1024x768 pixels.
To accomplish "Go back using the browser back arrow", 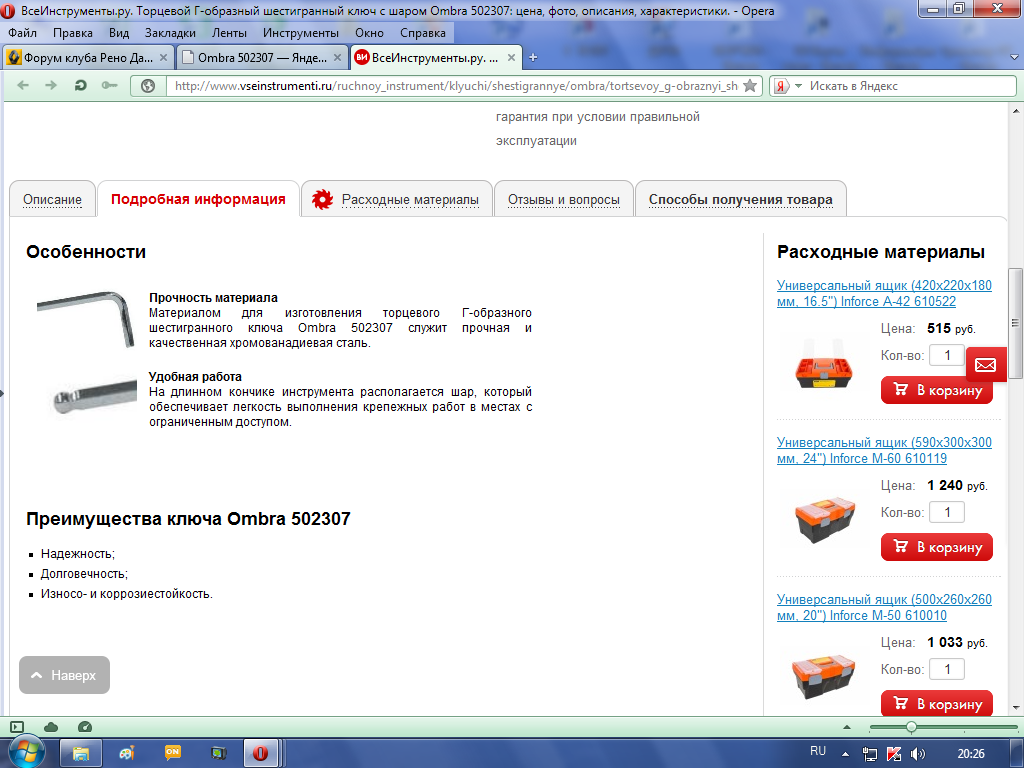I will coord(23,86).
